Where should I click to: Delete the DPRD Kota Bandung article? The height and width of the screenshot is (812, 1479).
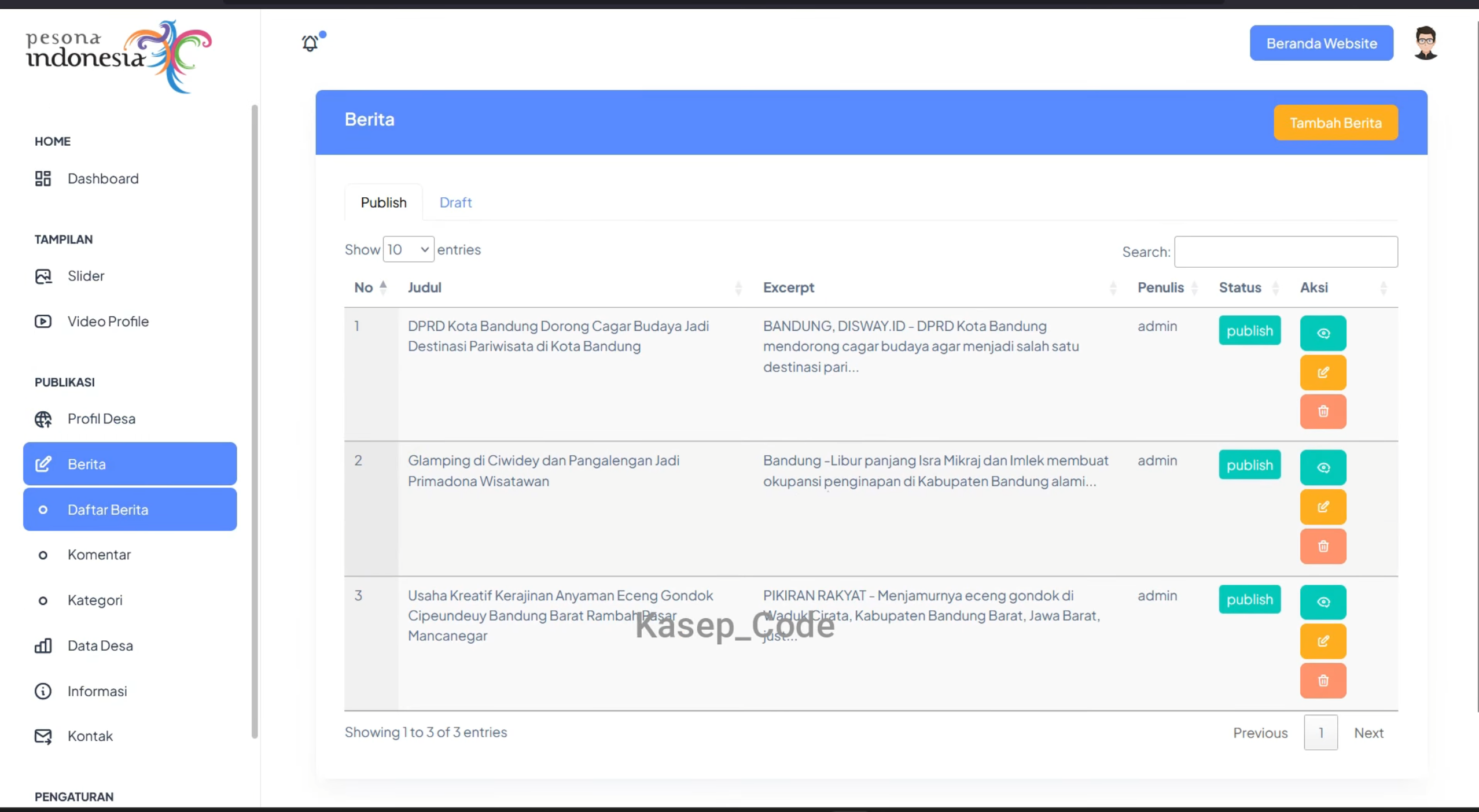(x=1323, y=411)
